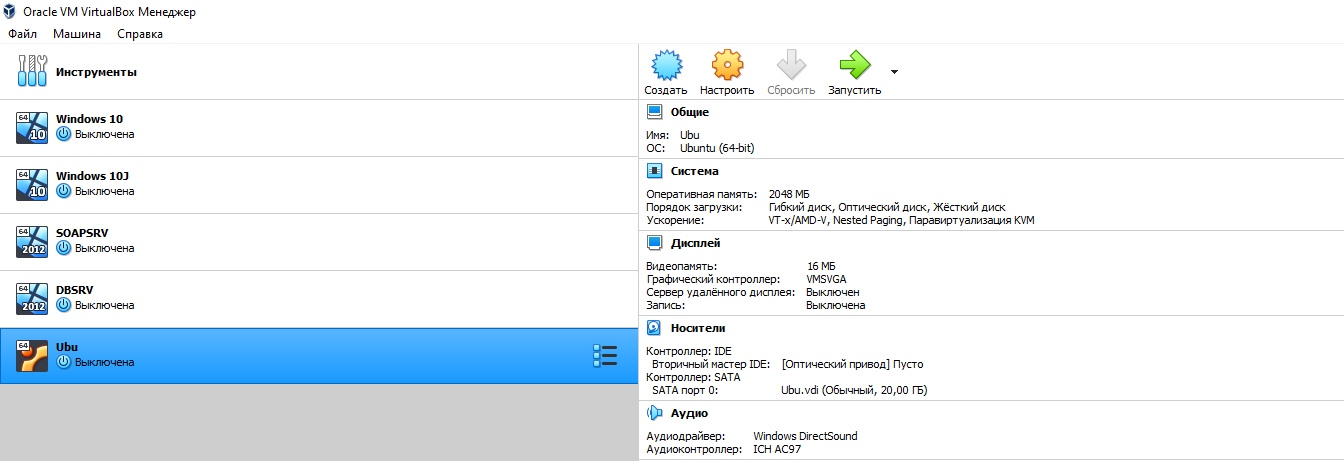The height and width of the screenshot is (461, 1344).
Task: Open the Носители section header link
Action: (x=698, y=329)
